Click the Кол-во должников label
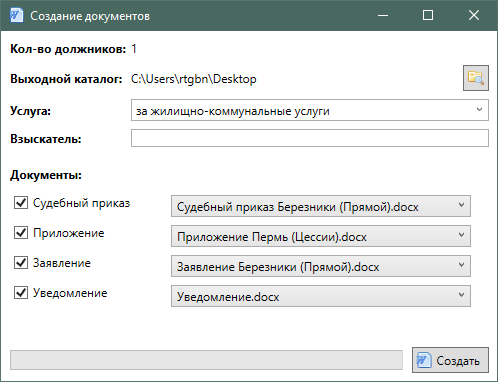498x382 pixels. pyautogui.click(x=68, y=49)
